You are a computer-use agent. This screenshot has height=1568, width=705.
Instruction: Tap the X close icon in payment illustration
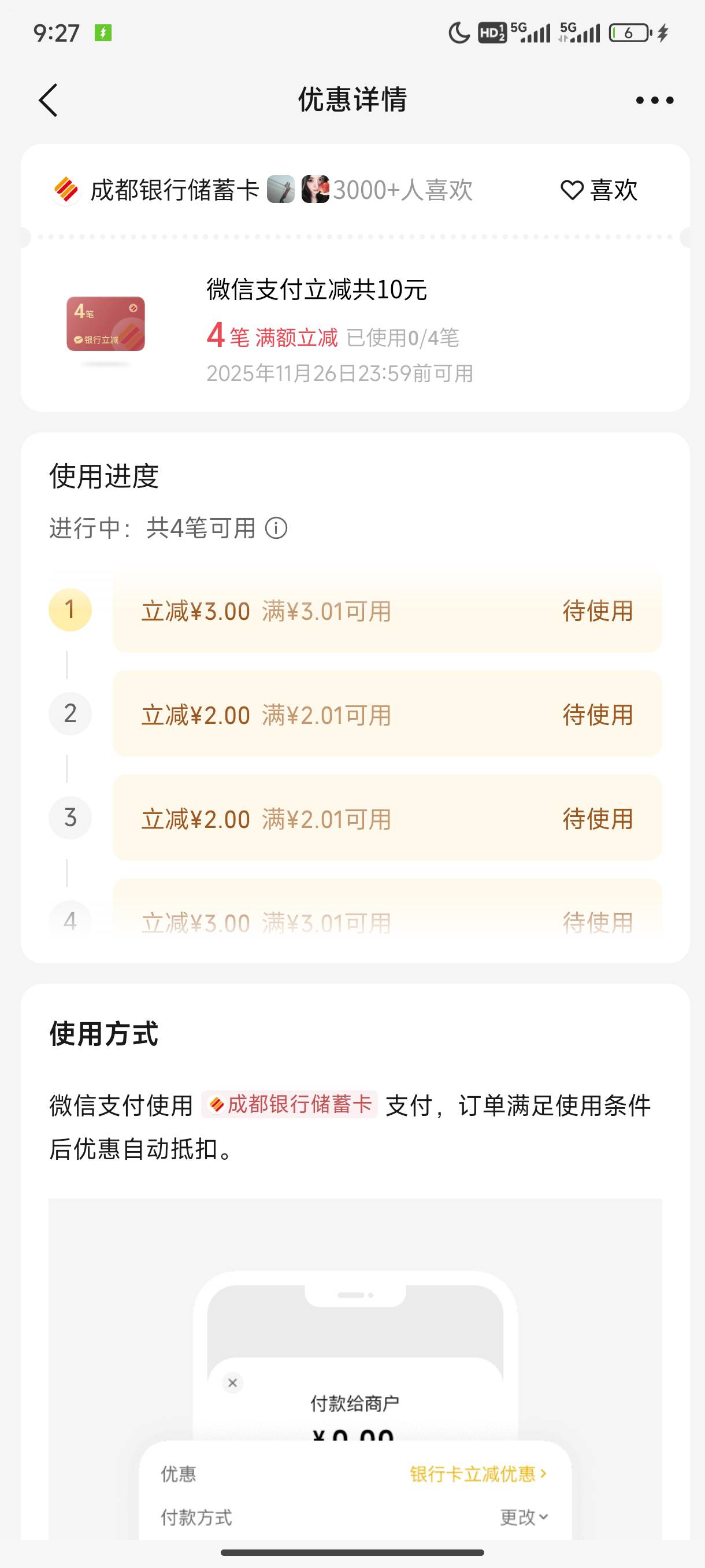tap(232, 1383)
